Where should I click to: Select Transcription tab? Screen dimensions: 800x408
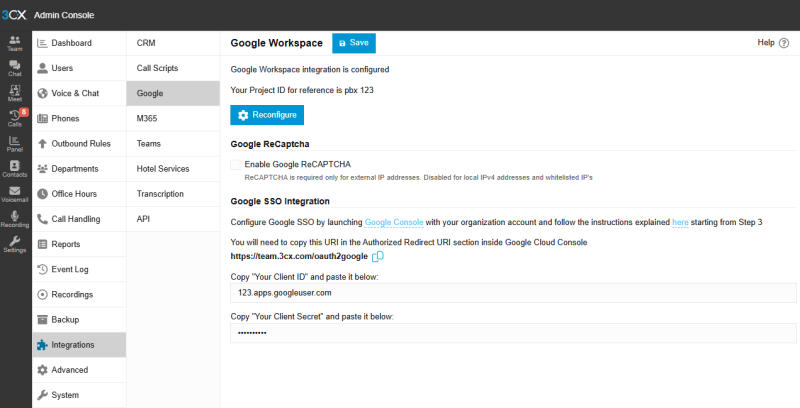(173, 194)
